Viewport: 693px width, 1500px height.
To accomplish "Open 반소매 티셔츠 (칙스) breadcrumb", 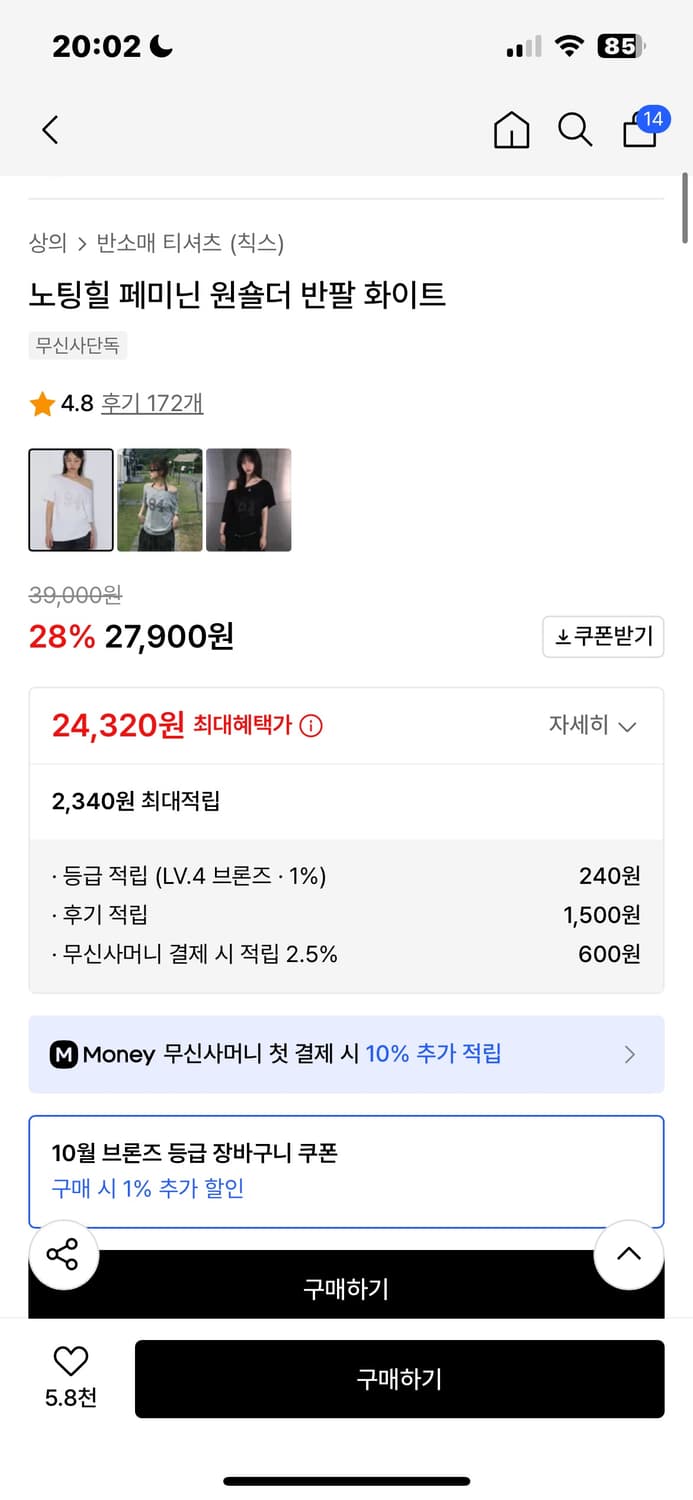I will [x=190, y=243].
